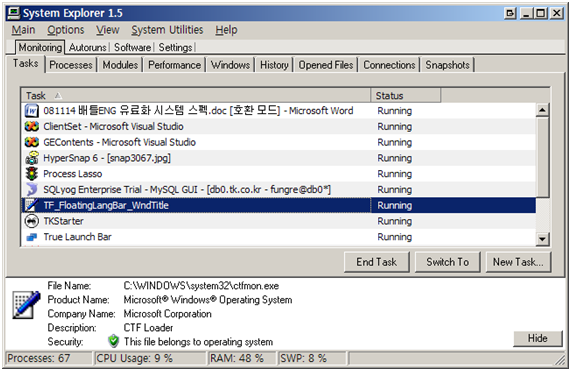This screenshot has height=371, width=571.
Task: Click the Microsoft Word document task icon
Action: pos(32,111)
